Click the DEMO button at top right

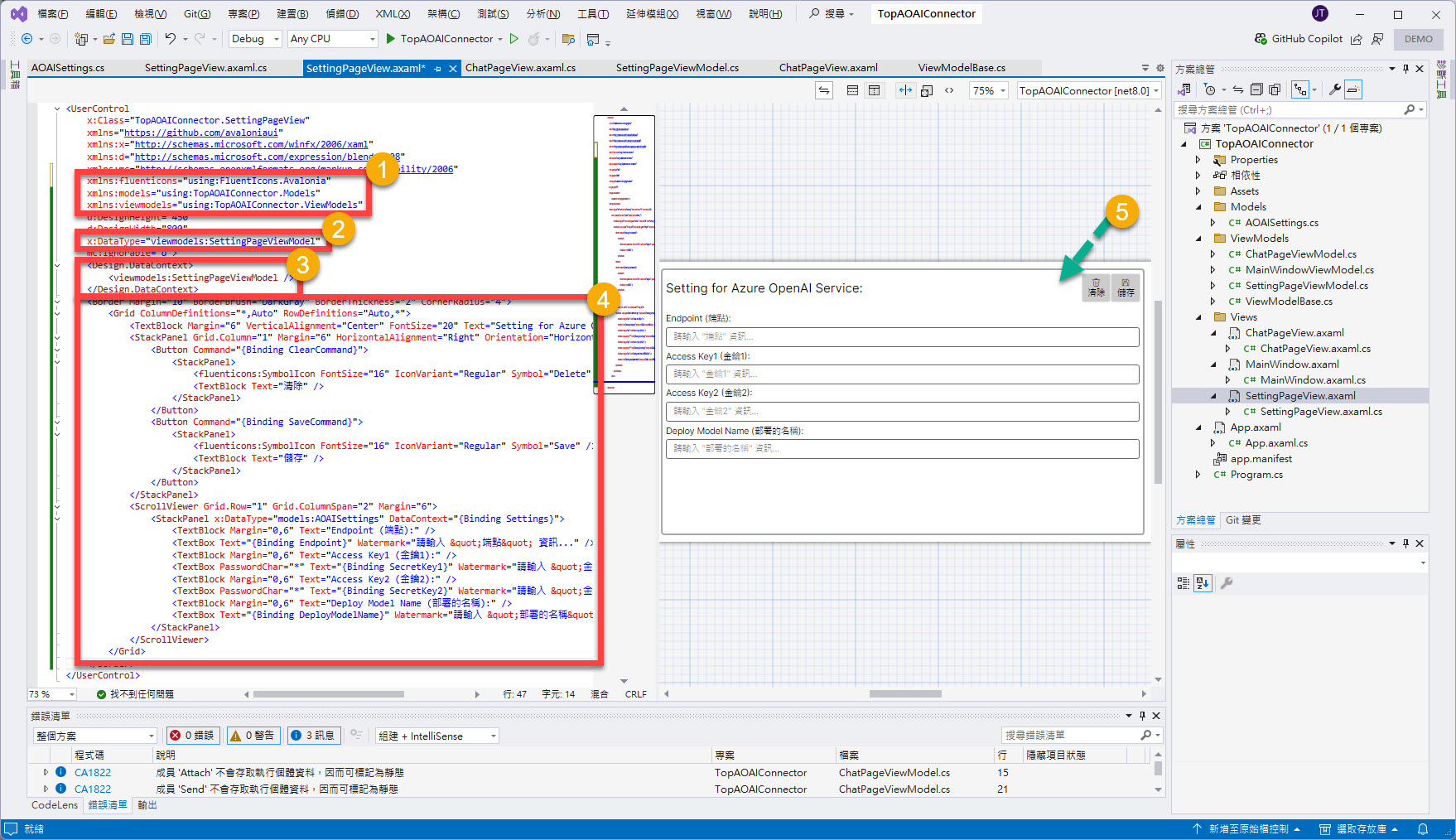[1418, 39]
